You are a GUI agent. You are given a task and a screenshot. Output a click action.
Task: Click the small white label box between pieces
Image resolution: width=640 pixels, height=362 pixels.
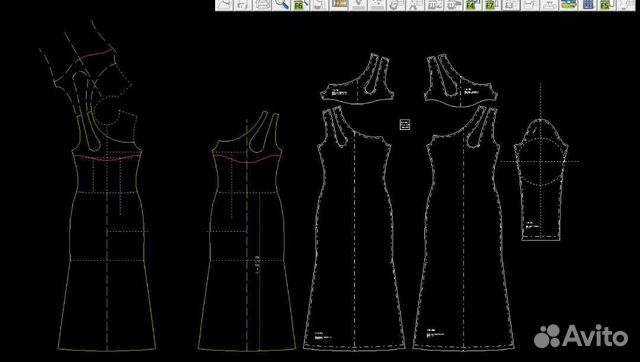point(404,124)
